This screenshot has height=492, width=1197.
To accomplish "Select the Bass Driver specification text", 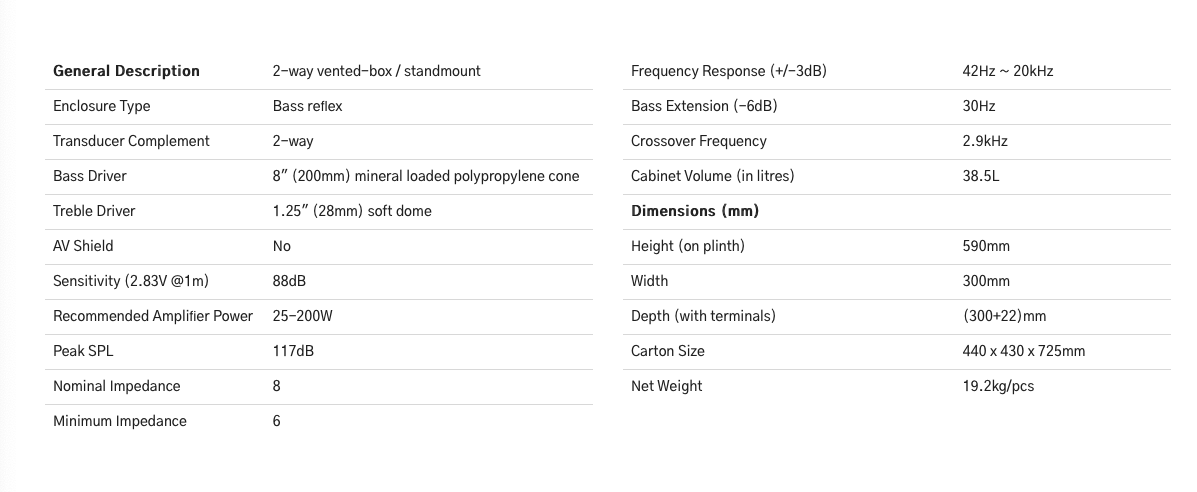I will [x=425, y=176].
